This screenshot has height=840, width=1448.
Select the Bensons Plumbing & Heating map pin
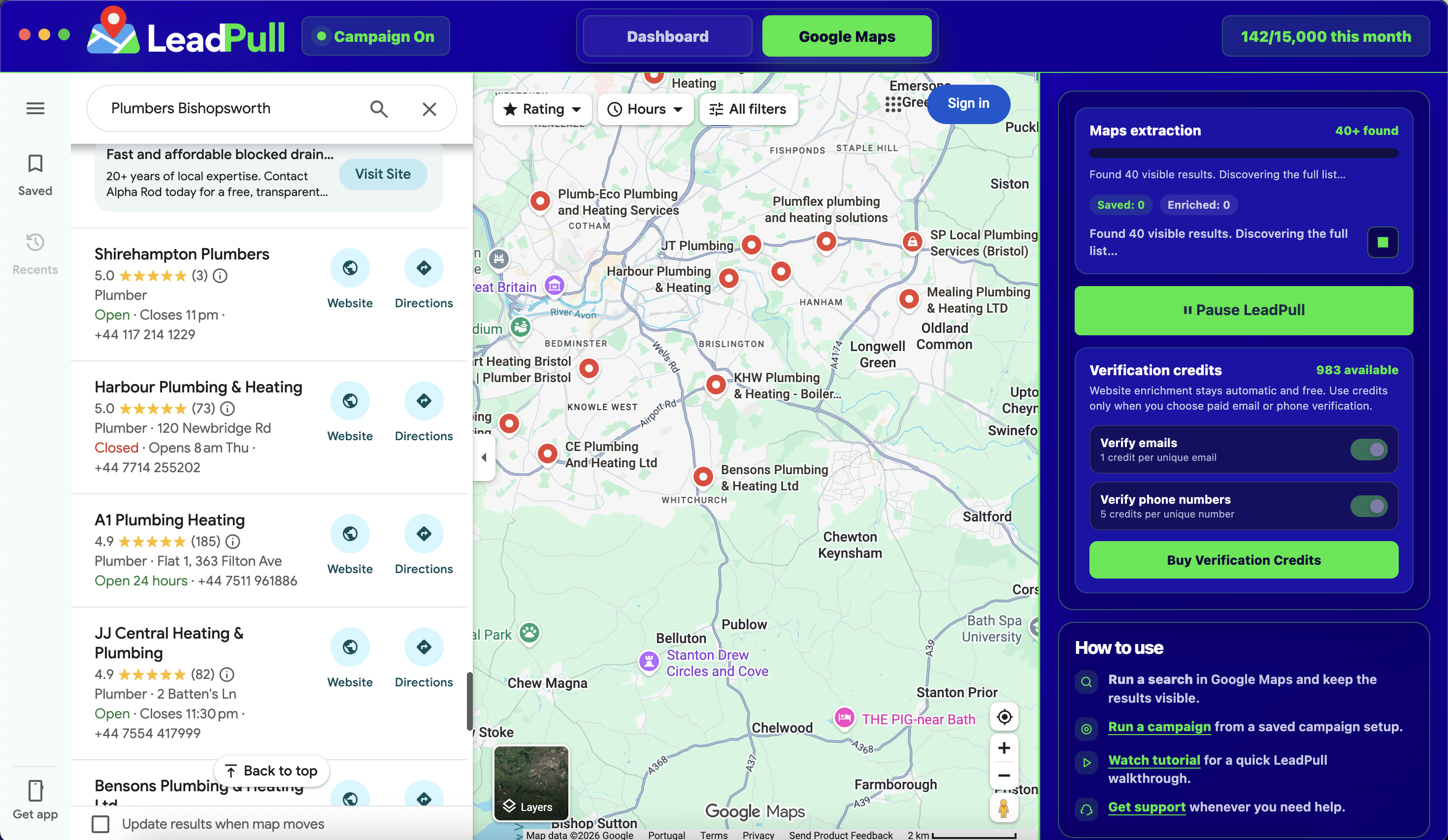point(703,477)
